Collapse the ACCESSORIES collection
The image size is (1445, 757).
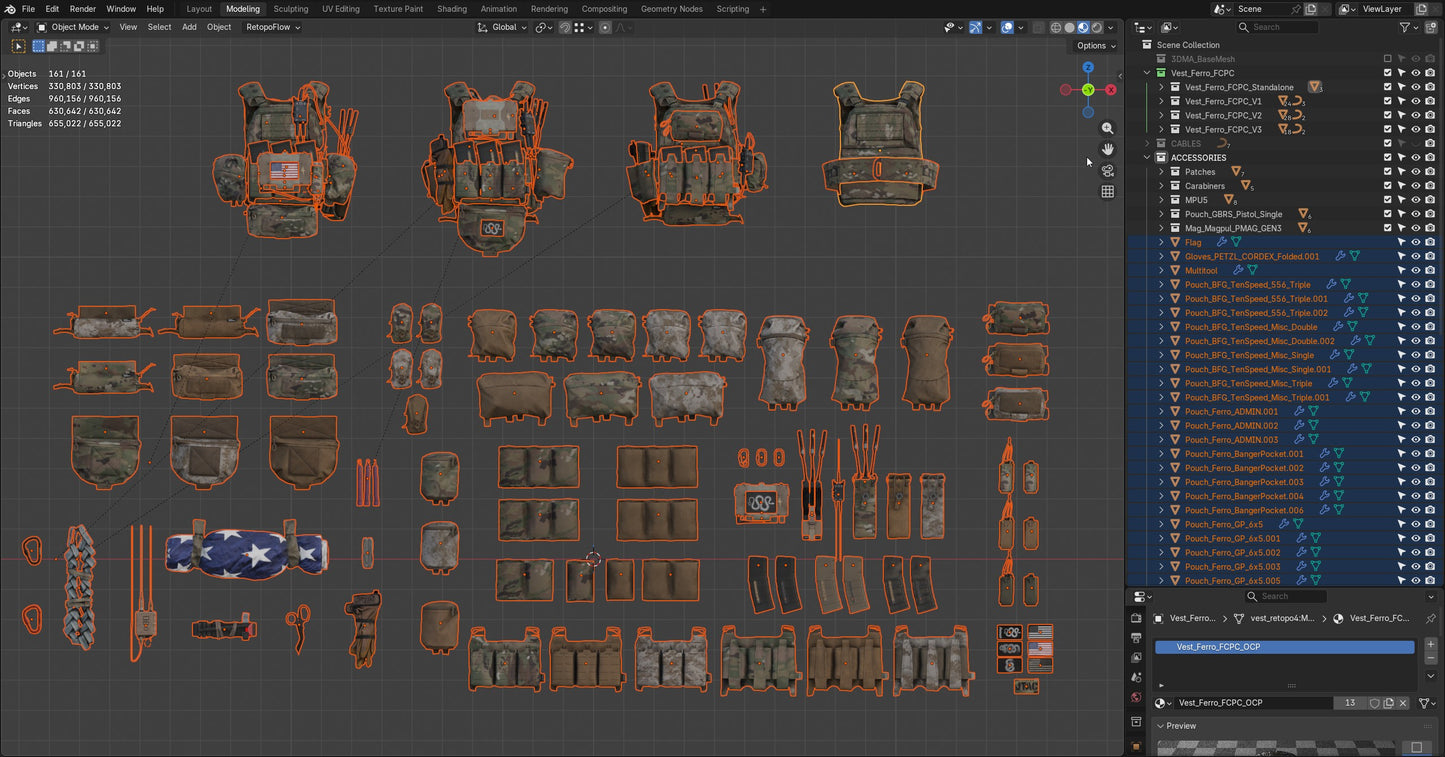tap(1147, 157)
